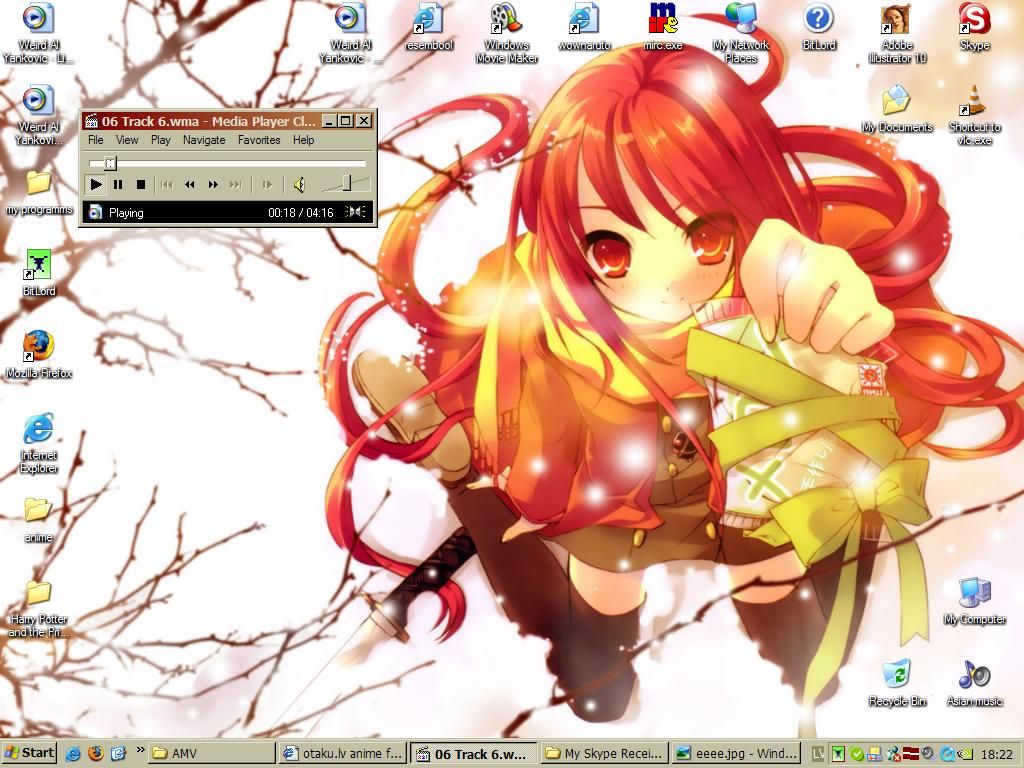Click the 00:18 / 04:16 time display

pos(300,212)
